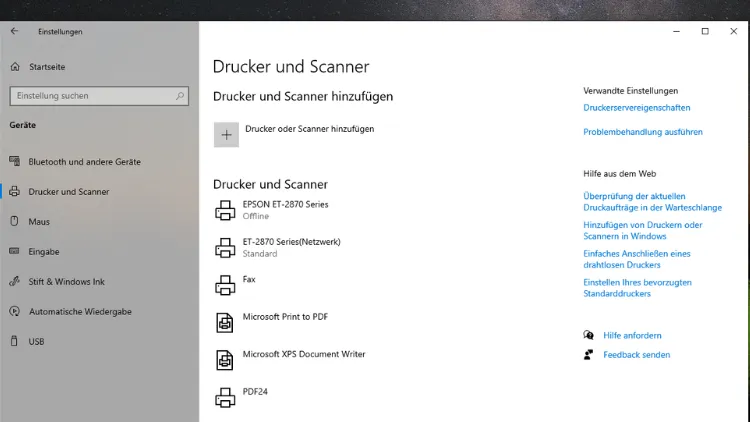The width and height of the screenshot is (750, 422).
Task: Click the search magnifier icon
Action: click(180, 96)
